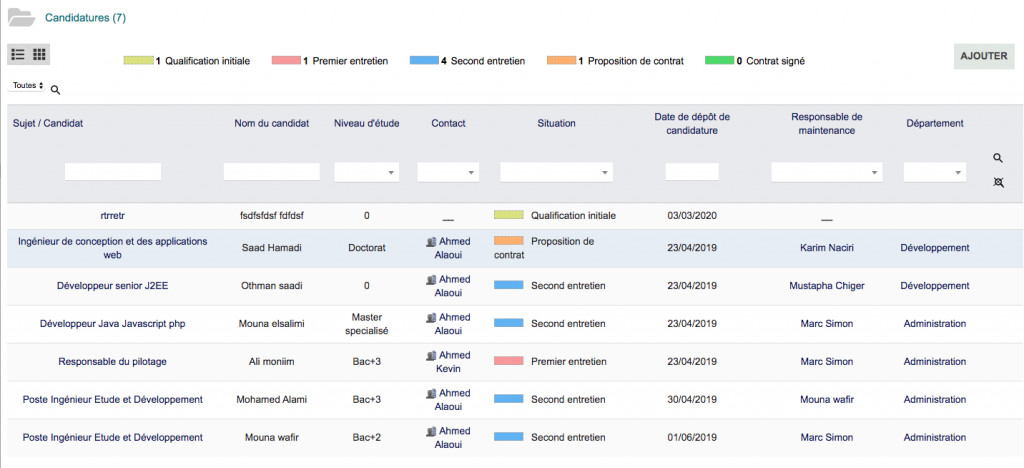Clear the column search filters

(x=998, y=183)
